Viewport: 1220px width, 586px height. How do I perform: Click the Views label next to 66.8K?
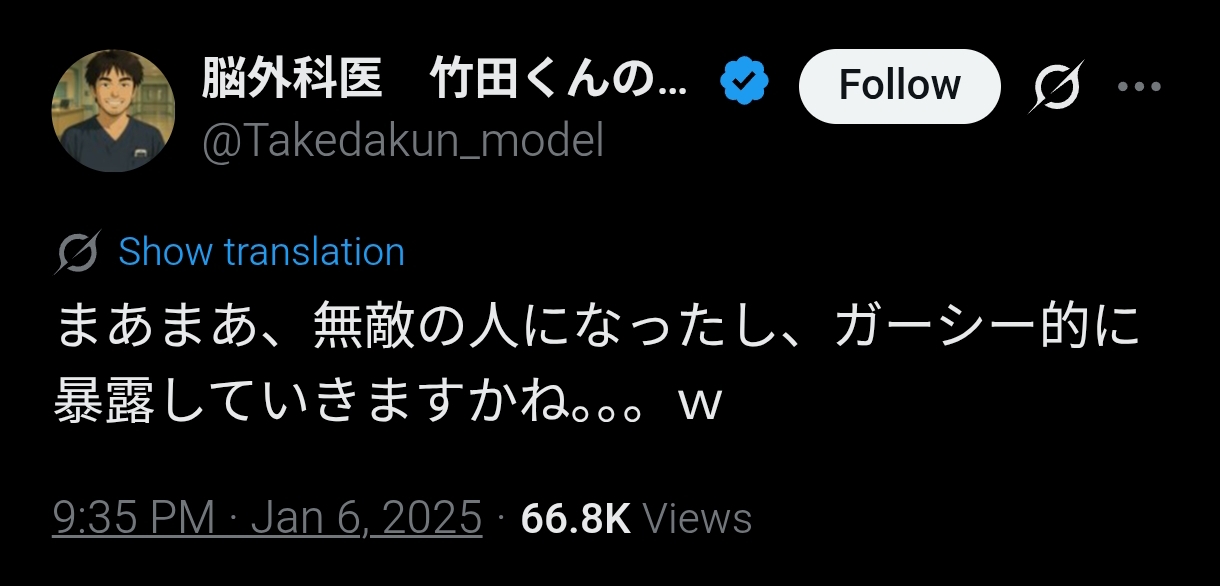[x=697, y=519]
